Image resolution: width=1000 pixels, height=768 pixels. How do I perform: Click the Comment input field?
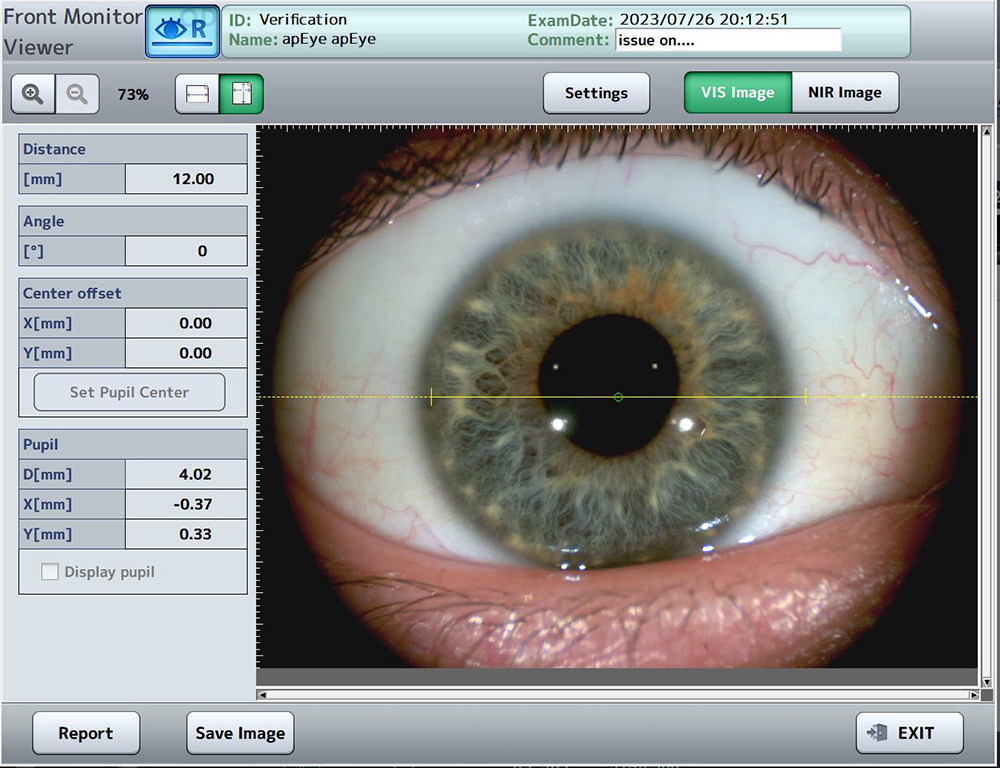point(728,40)
